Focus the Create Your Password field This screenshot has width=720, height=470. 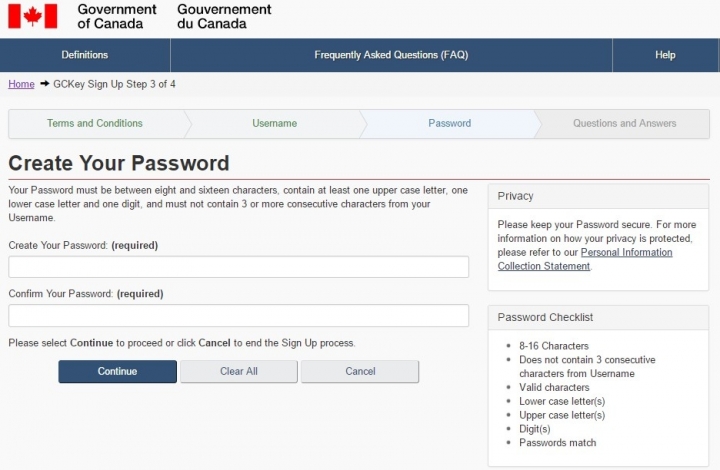[x=239, y=267]
